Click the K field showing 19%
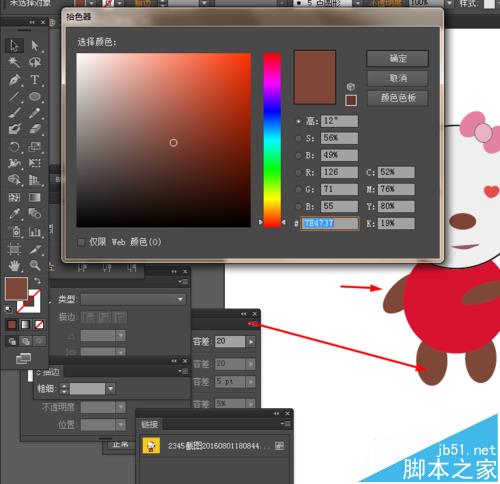The height and width of the screenshot is (484, 500). pyautogui.click(x=396, y=223)
